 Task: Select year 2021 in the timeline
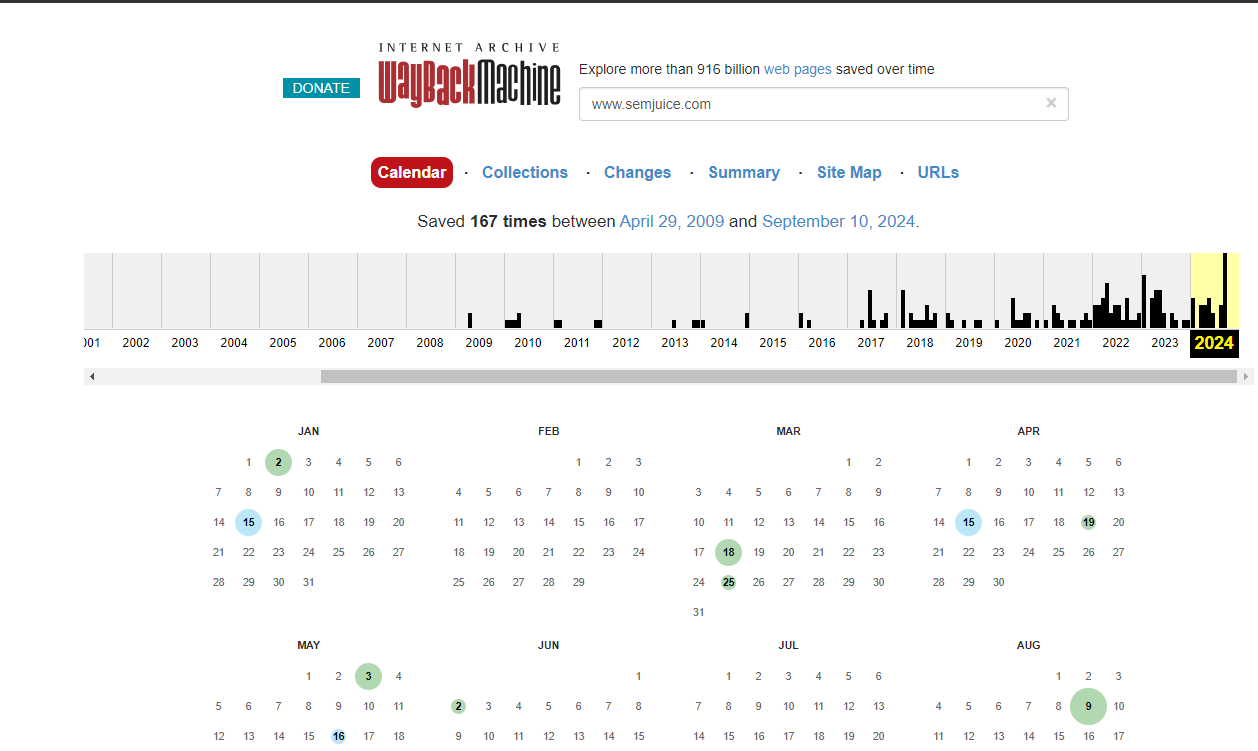click(1067, 343)
